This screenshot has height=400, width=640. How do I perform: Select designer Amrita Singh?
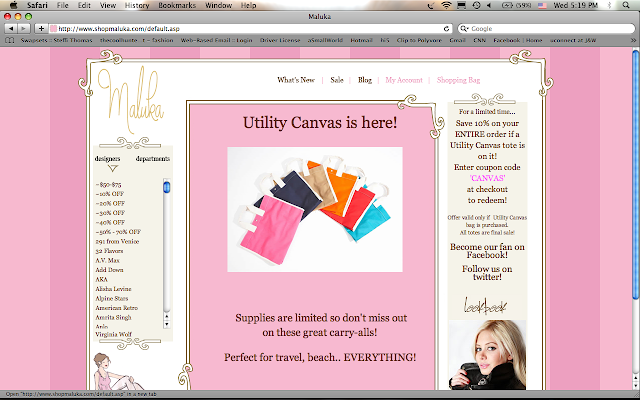[x=113, y=318]
